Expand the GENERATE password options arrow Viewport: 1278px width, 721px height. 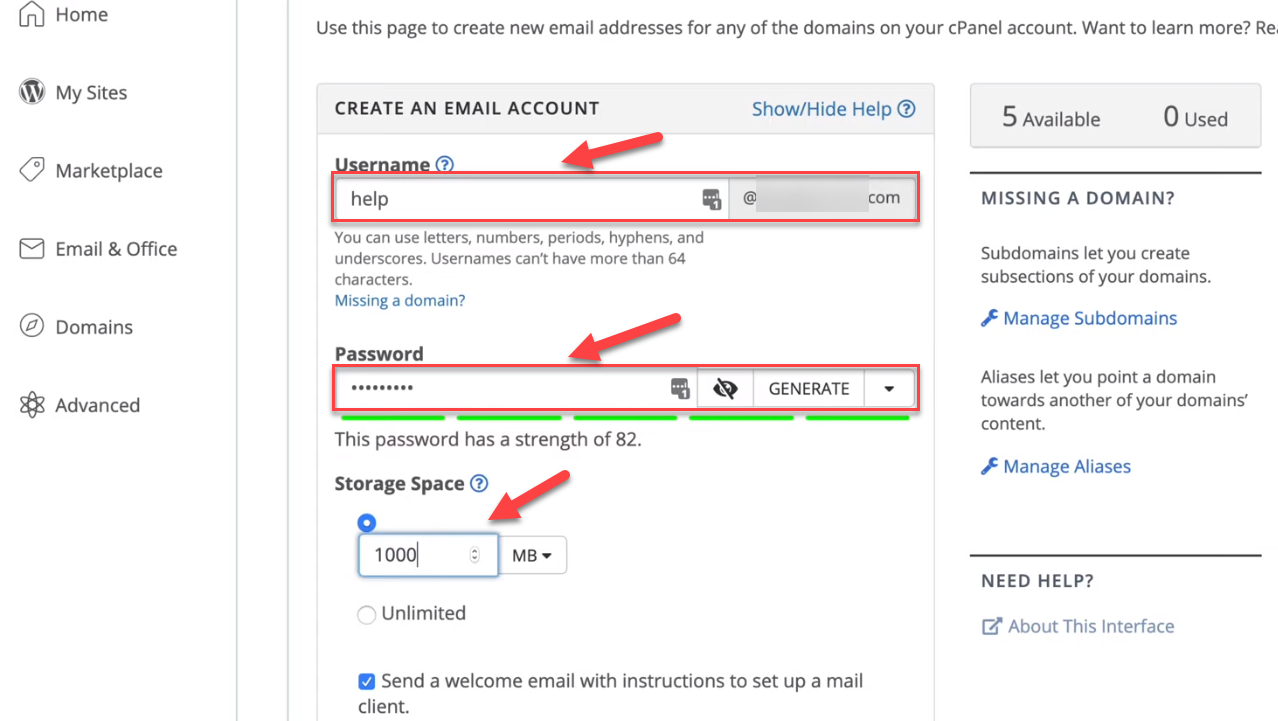889,389
